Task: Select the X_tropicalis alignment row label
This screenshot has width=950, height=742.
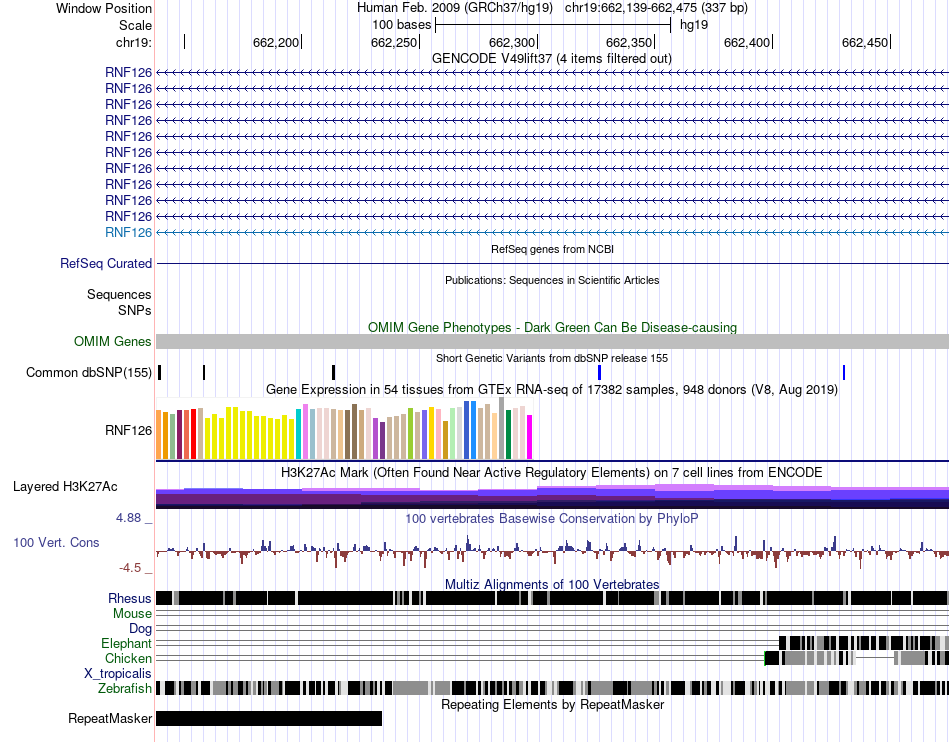Action: point(118,674)
